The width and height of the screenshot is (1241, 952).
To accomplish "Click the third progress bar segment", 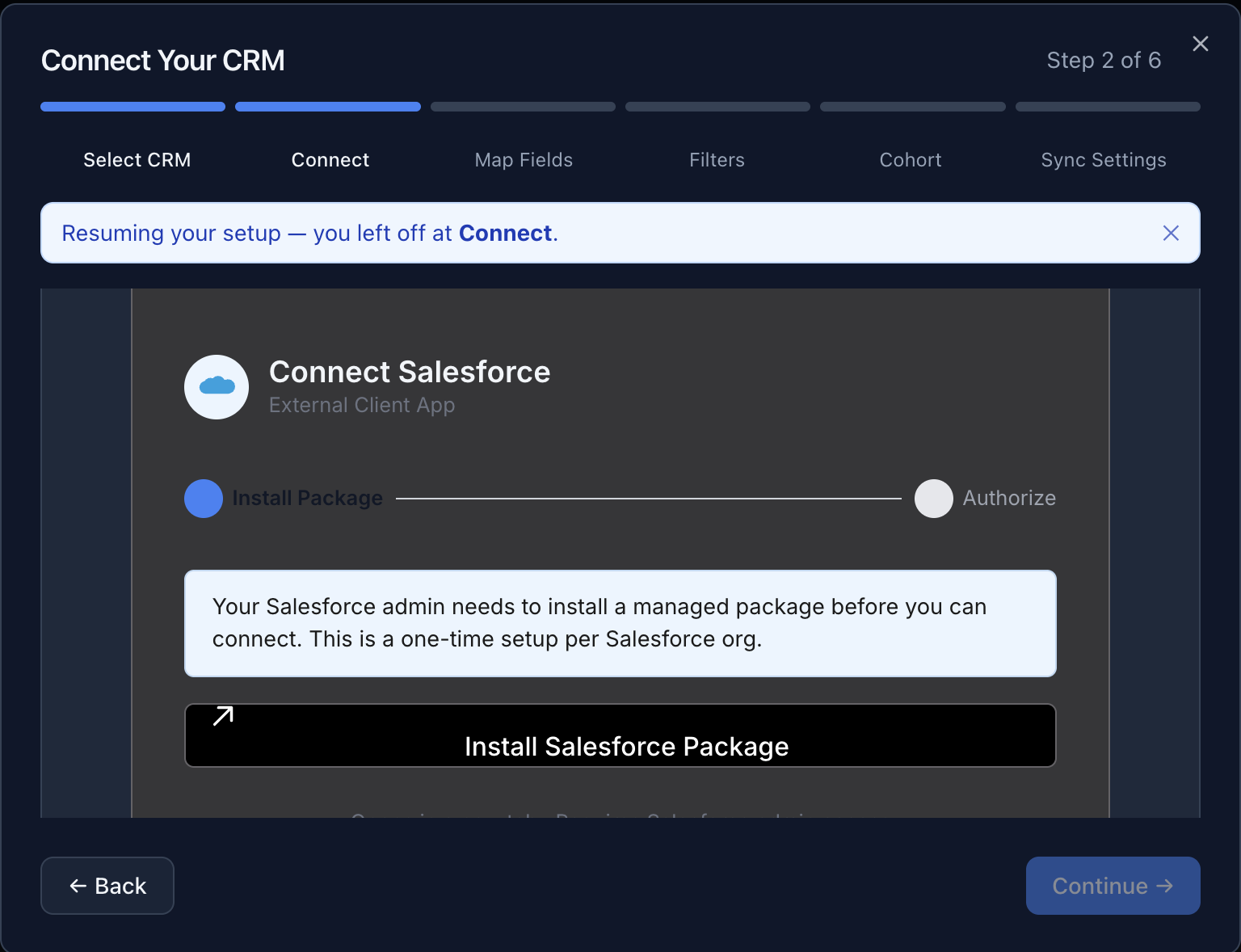I will coord(523,107).
